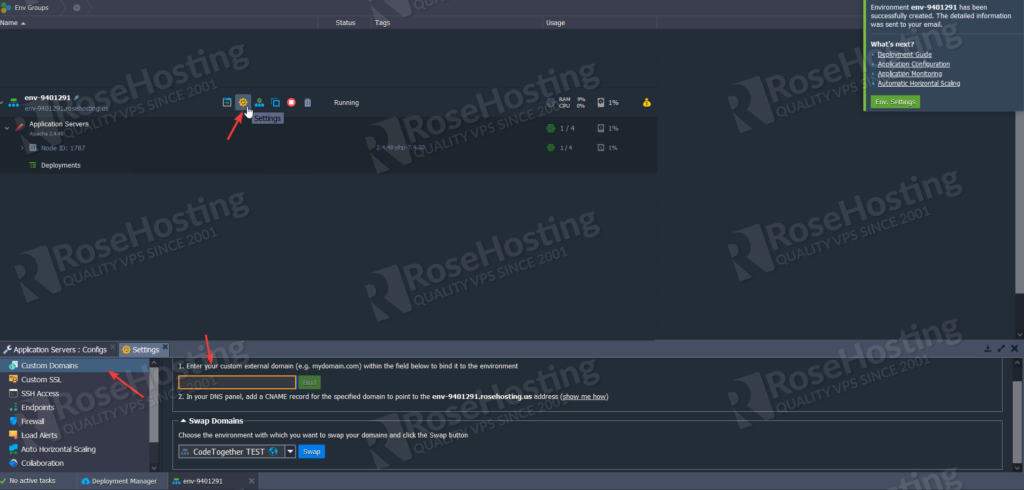Image resolution: width=1024 pixels, height=490 pixels.
Task: Click the Running status text
Action: coord(346,103)
